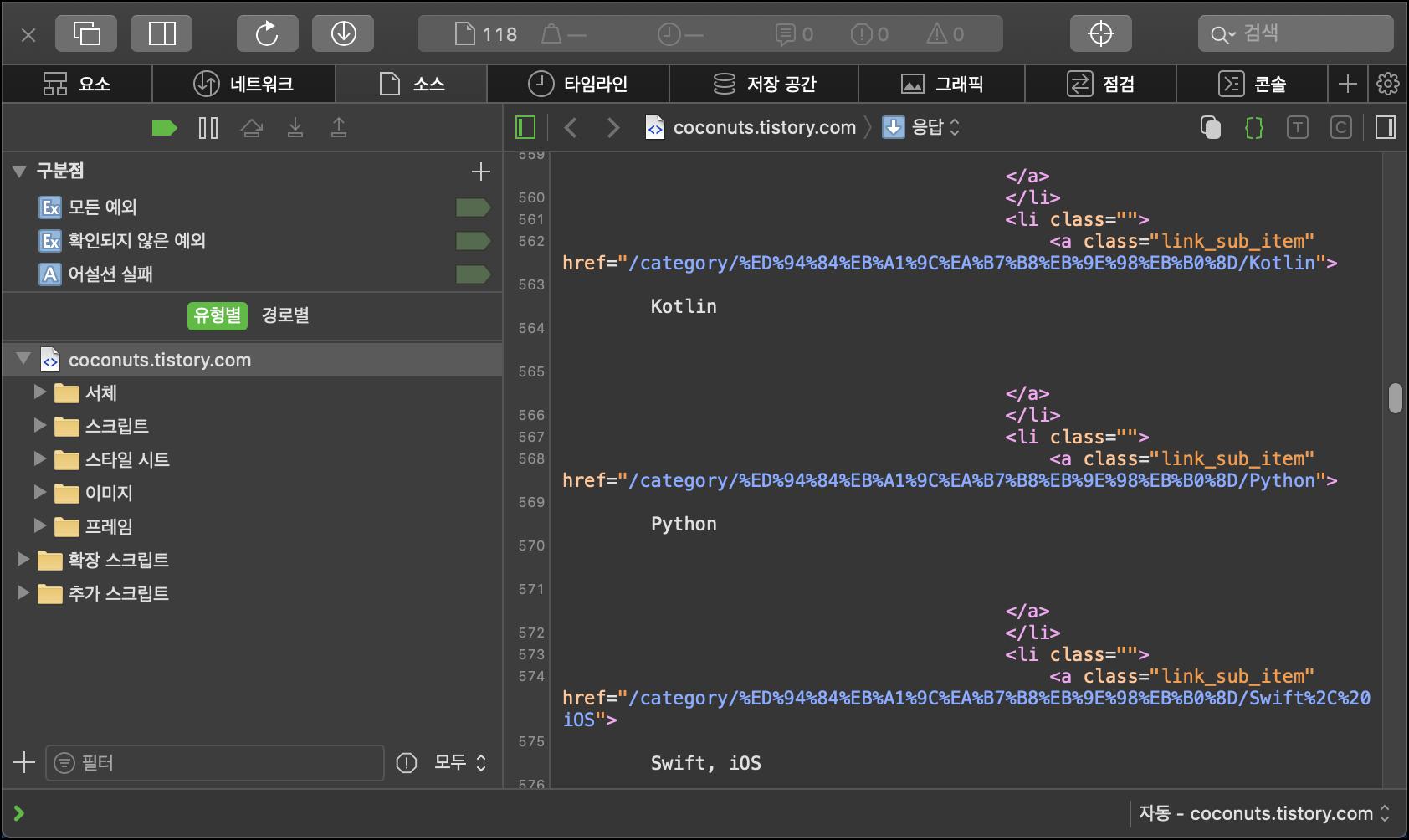Viewport: 1409px width, 840px height.
Task: Step into in the debugger
Action: tap(295, 128)
